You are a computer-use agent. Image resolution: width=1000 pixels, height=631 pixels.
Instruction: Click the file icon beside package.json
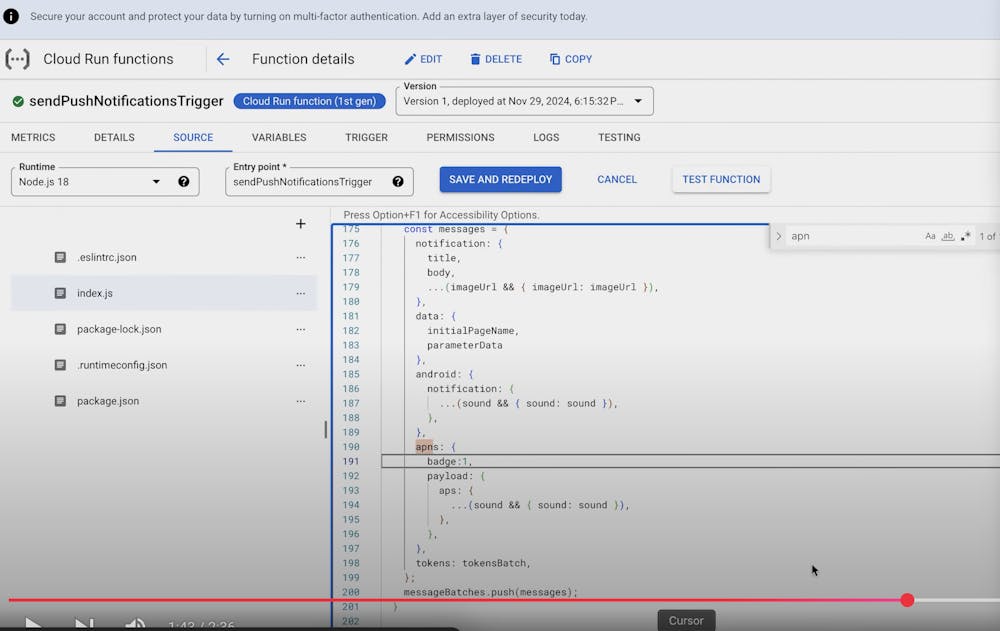60,401
